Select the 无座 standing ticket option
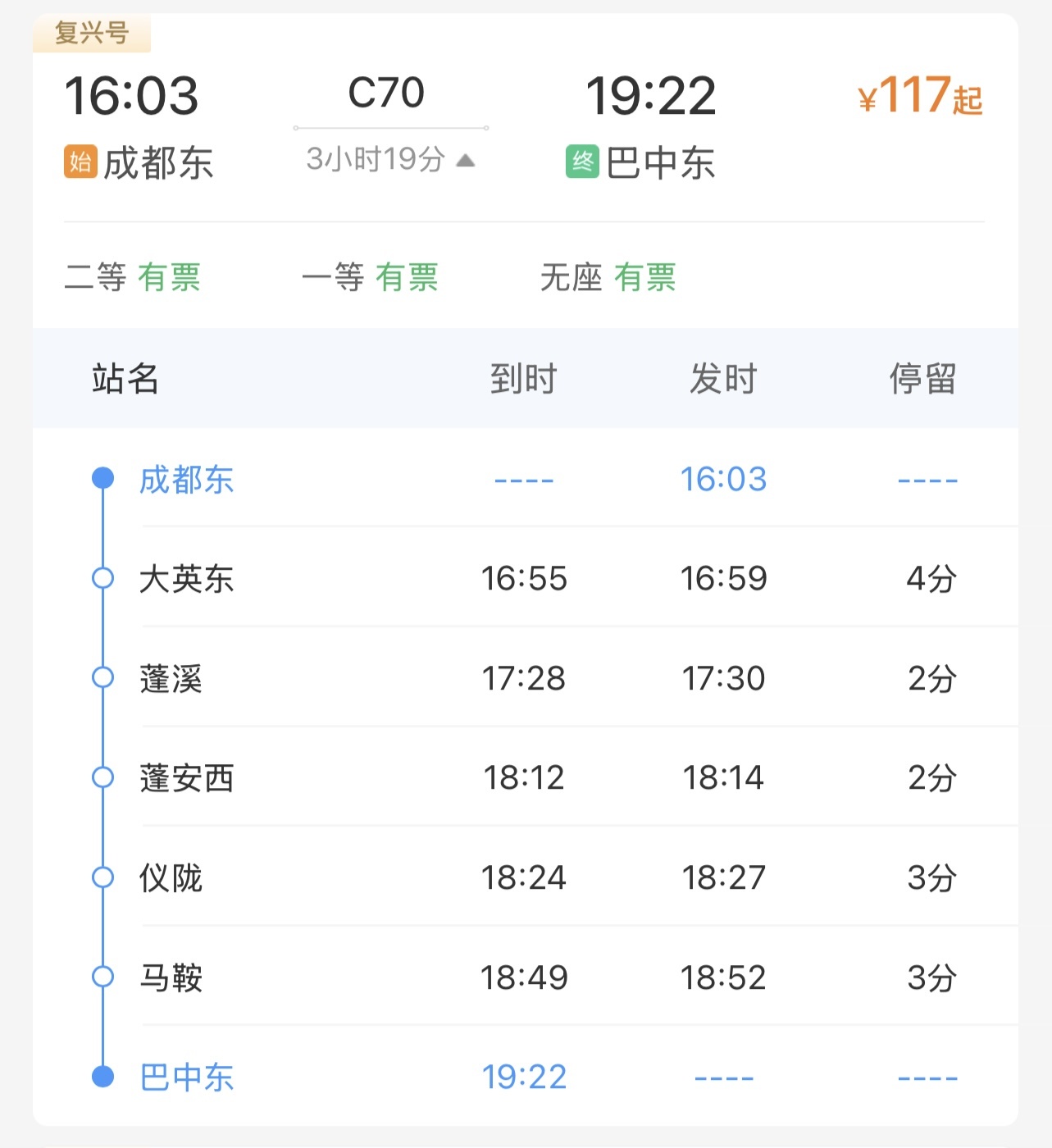 (x=608, y=277)
